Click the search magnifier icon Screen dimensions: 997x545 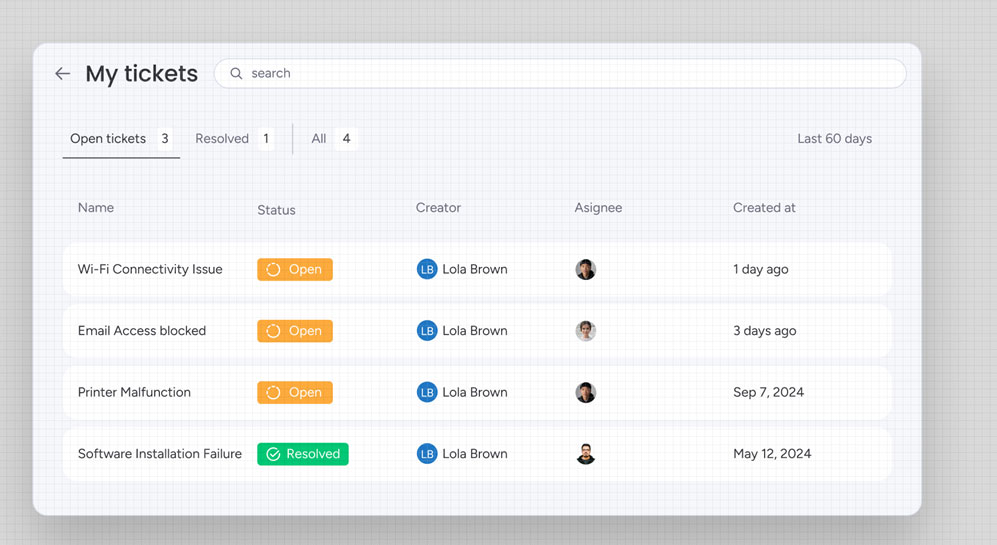tap(236, 74)
